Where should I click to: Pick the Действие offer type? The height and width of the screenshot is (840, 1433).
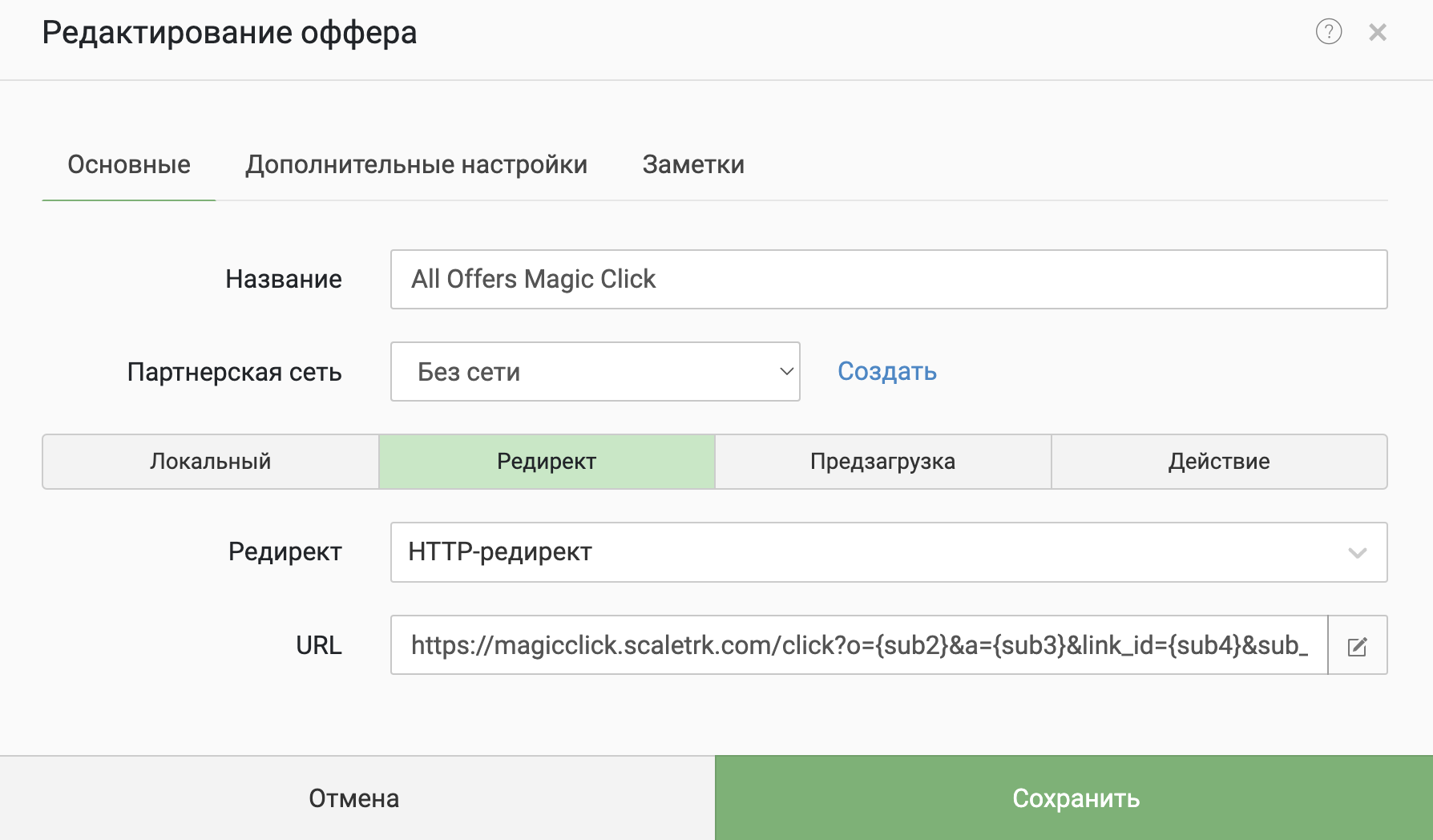point(1218,462)
